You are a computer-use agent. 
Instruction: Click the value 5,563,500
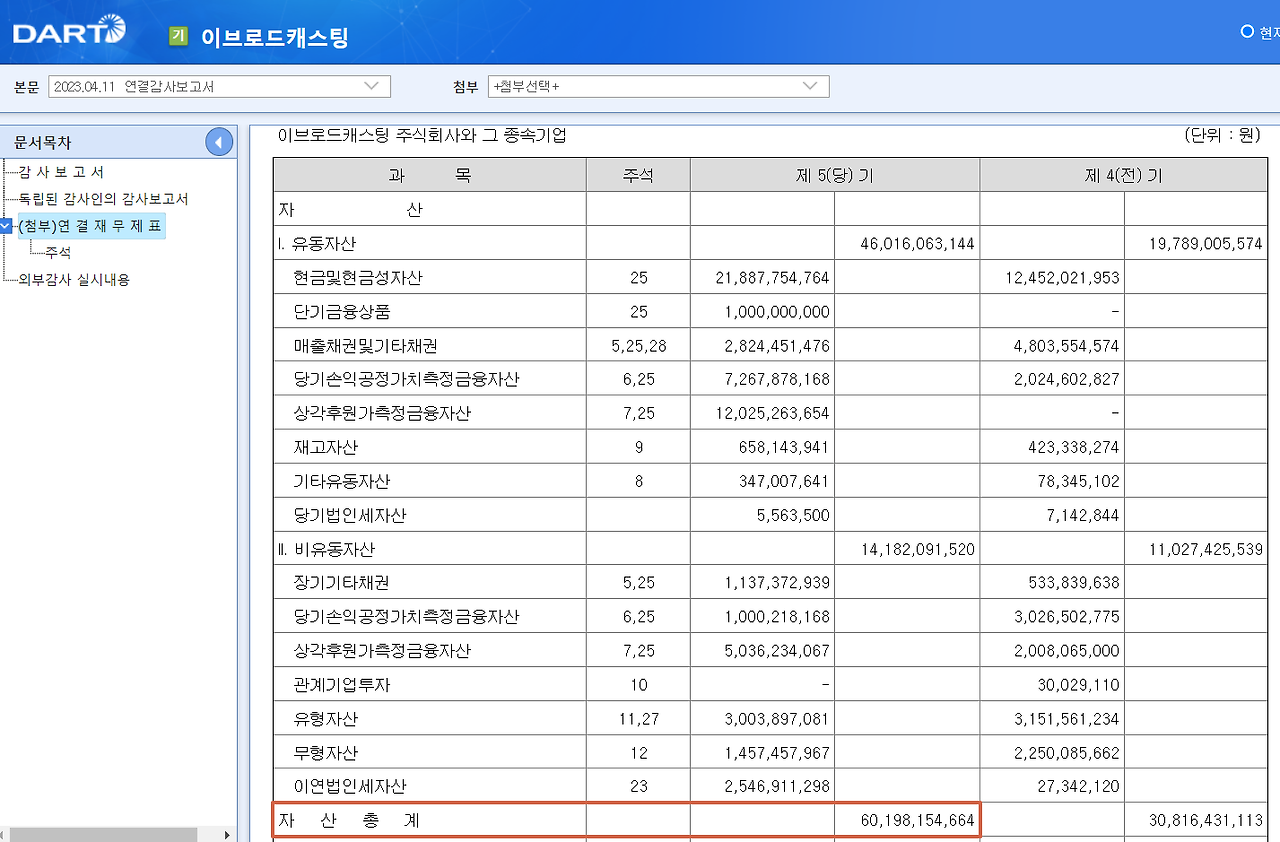pyautogui.click(x=795, y=515)
